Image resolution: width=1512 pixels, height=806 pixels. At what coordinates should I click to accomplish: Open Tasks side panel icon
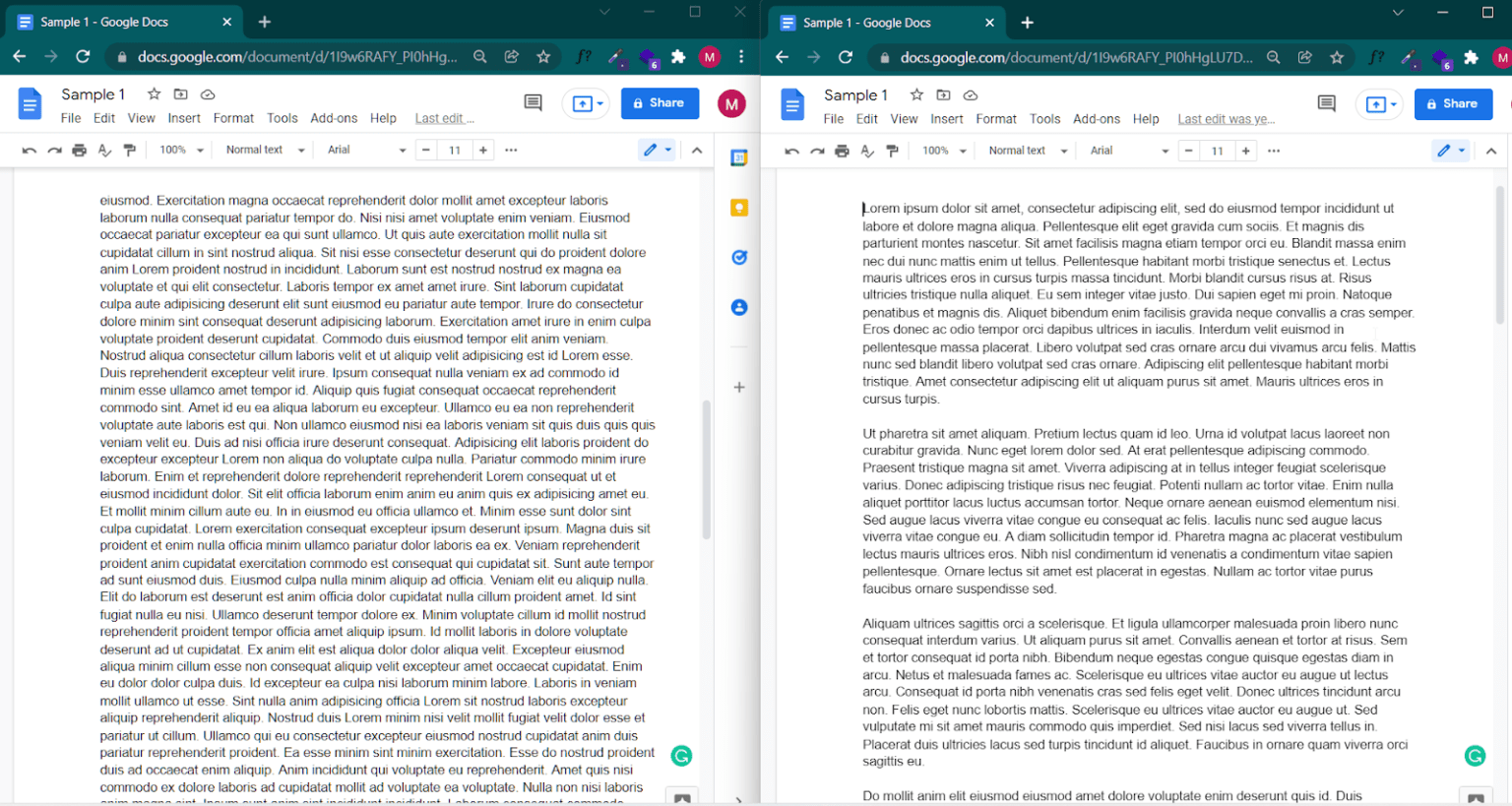pyautogui.click(x=739, y=258)
